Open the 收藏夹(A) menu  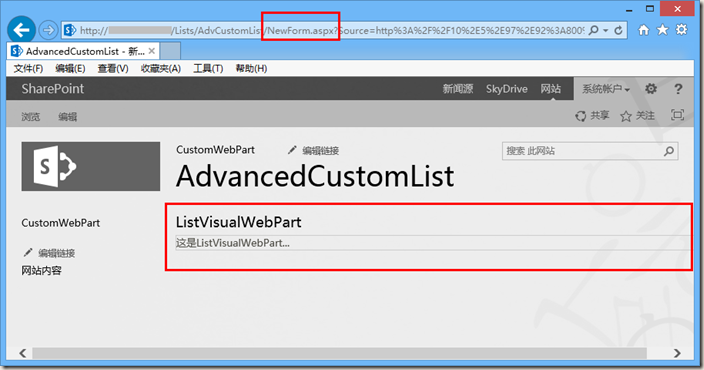(161, 69)
